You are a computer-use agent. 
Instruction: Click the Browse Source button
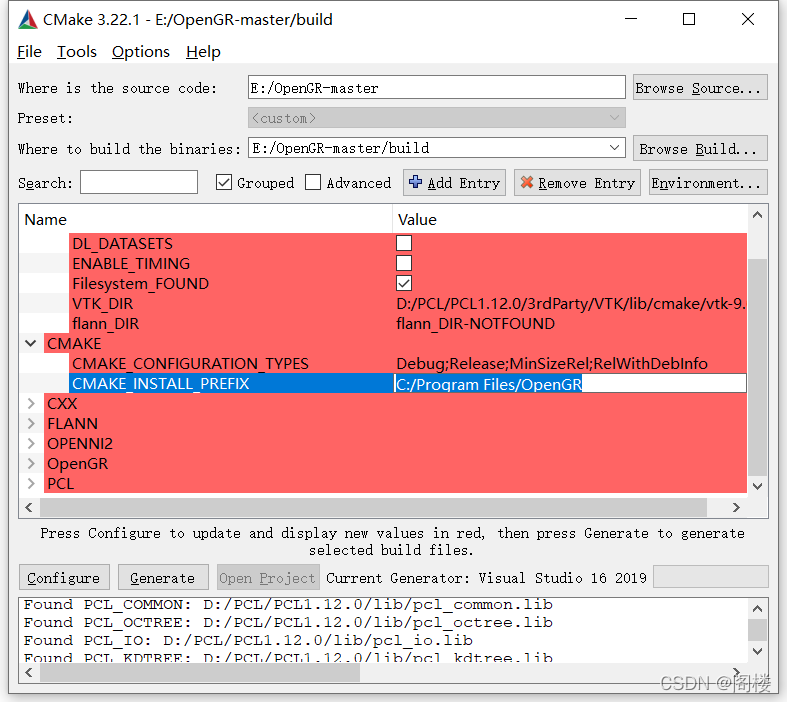700,88
